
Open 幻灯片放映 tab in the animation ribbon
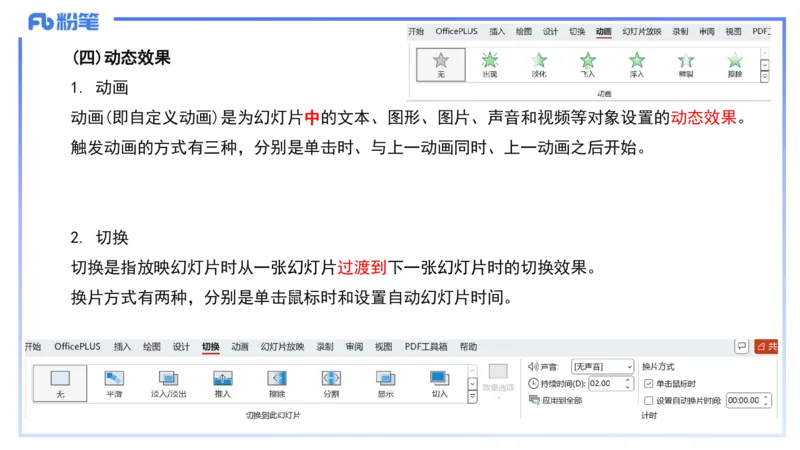642,32
